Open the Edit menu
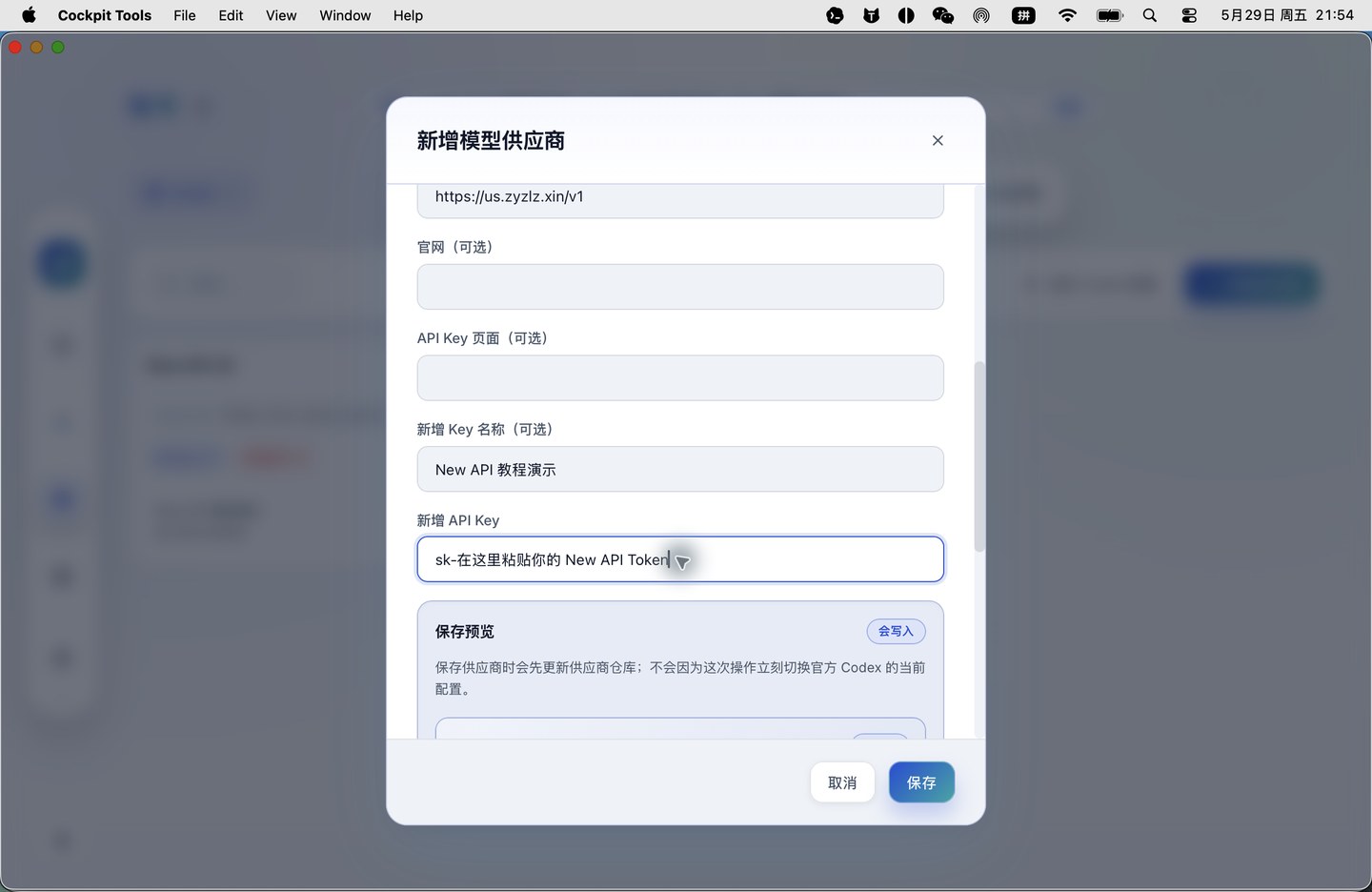This screenshot has width=1372, height=892. pos(231,15)
